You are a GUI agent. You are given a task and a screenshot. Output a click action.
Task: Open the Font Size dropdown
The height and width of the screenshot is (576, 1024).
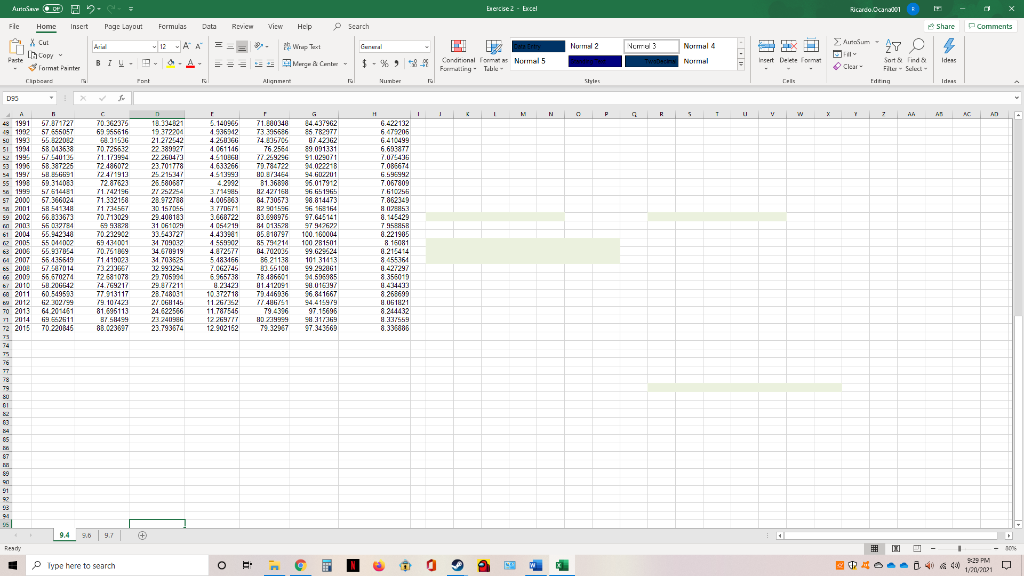tap(175, 46)
